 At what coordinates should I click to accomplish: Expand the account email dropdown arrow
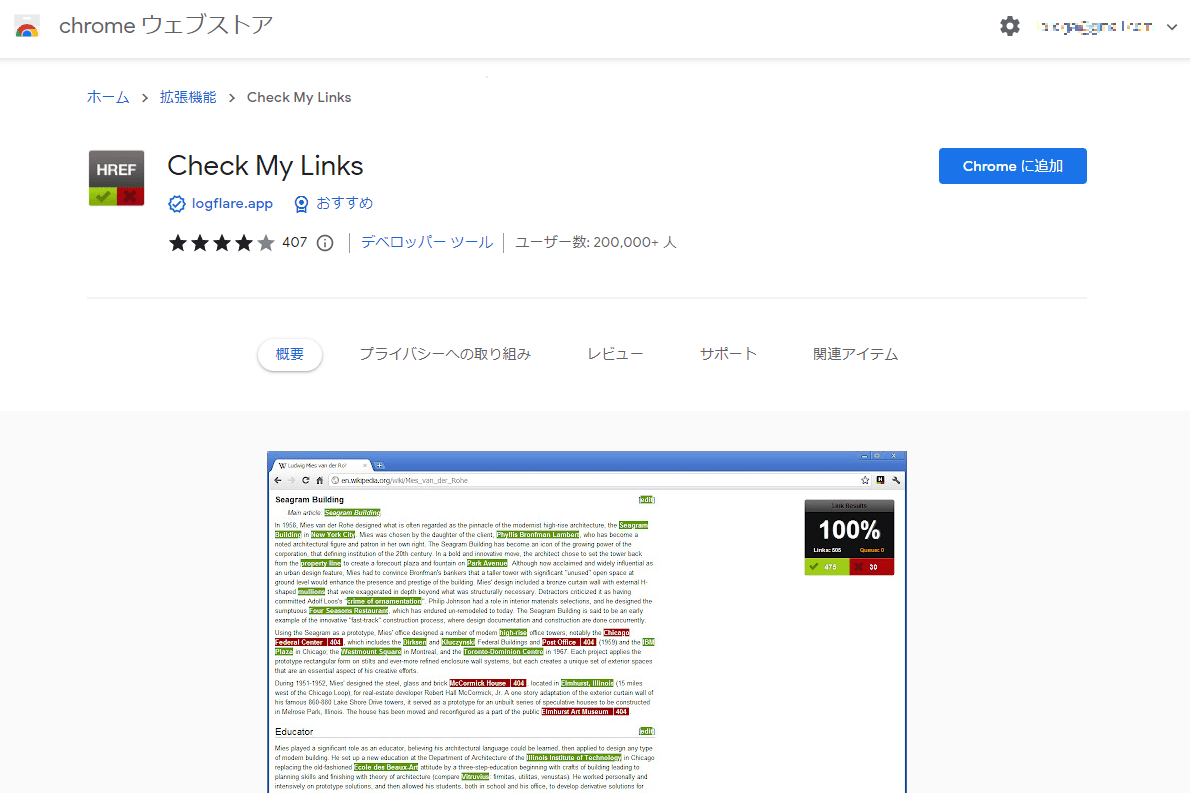point(1172,27)
